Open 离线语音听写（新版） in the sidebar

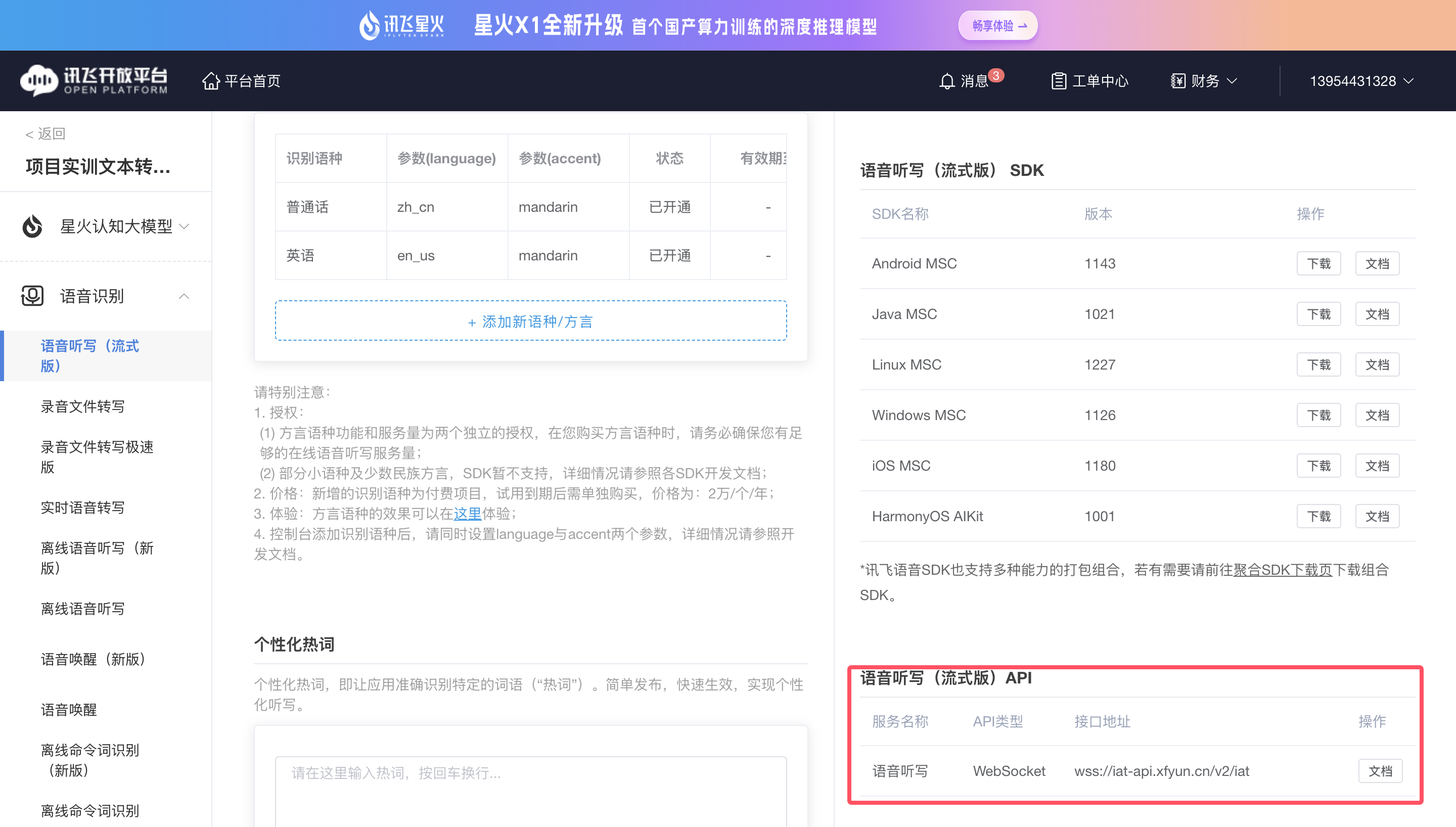[97, 558]
